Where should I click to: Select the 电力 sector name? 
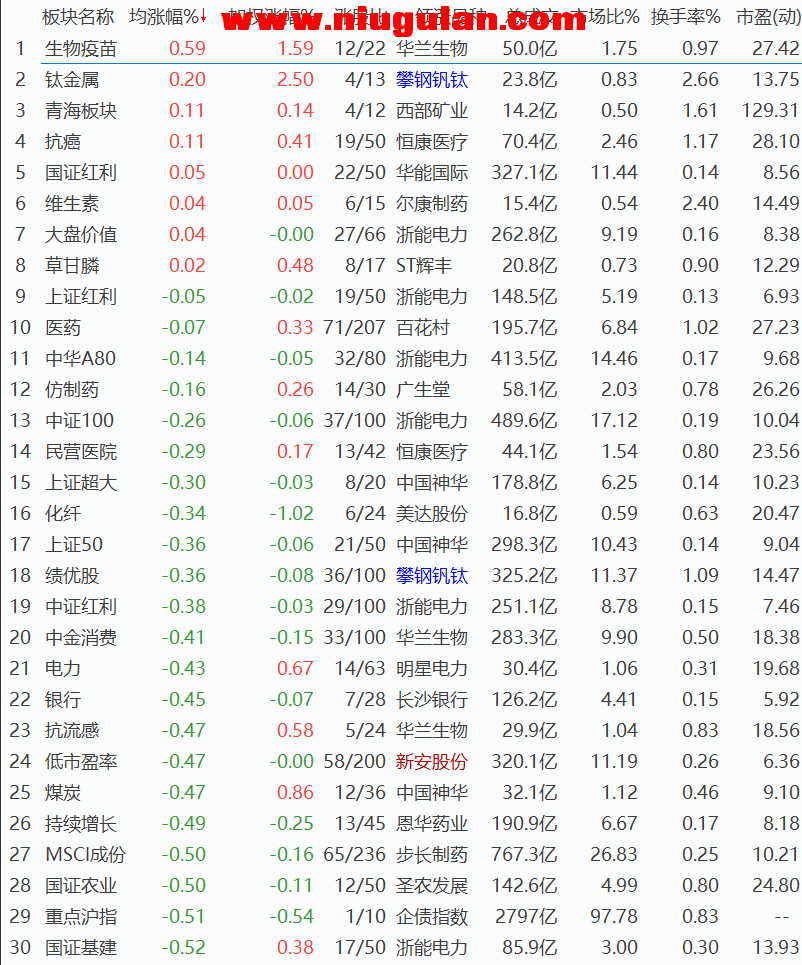point(63,668)
